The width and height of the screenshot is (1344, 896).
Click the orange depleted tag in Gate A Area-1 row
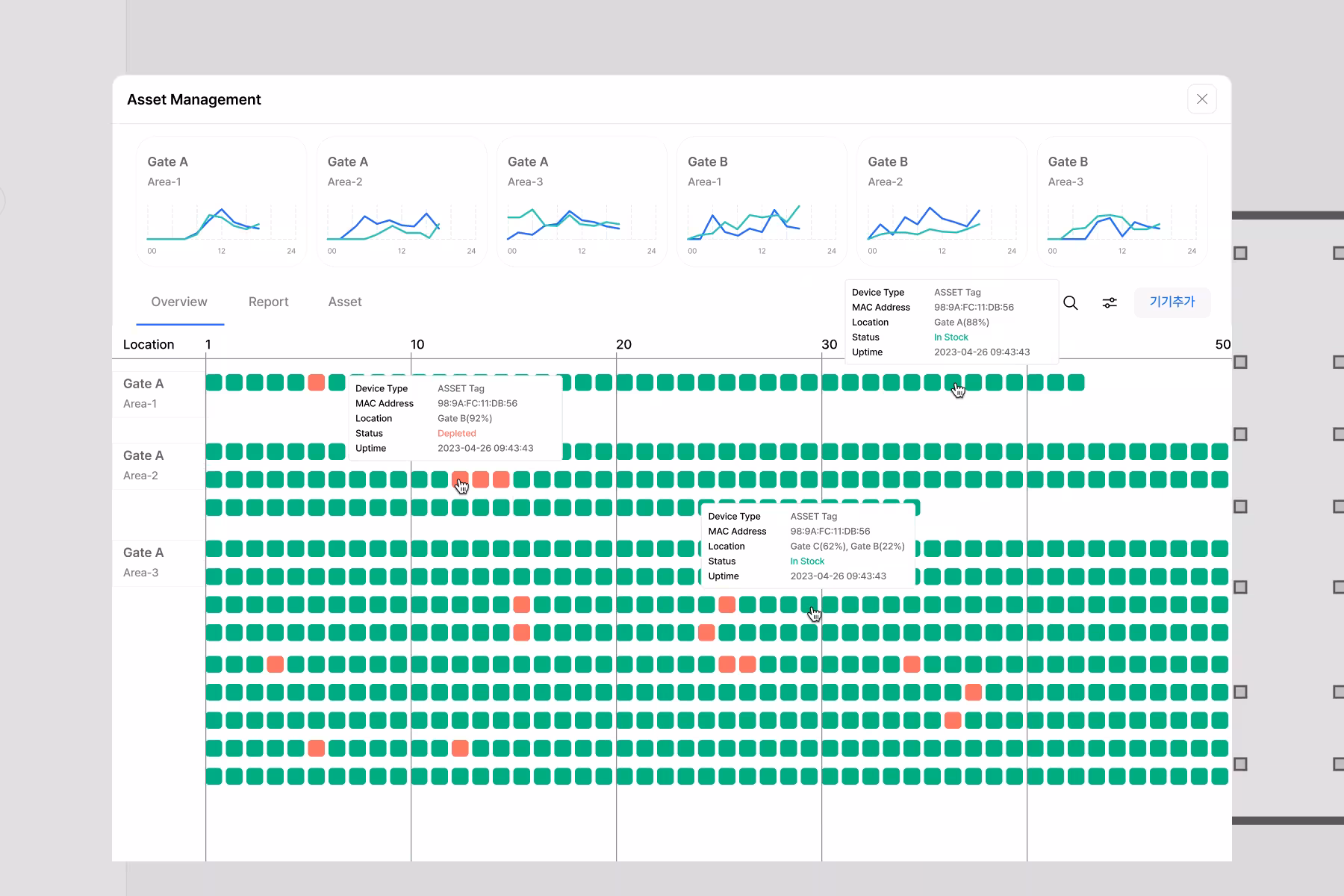(x=317, y=383)
